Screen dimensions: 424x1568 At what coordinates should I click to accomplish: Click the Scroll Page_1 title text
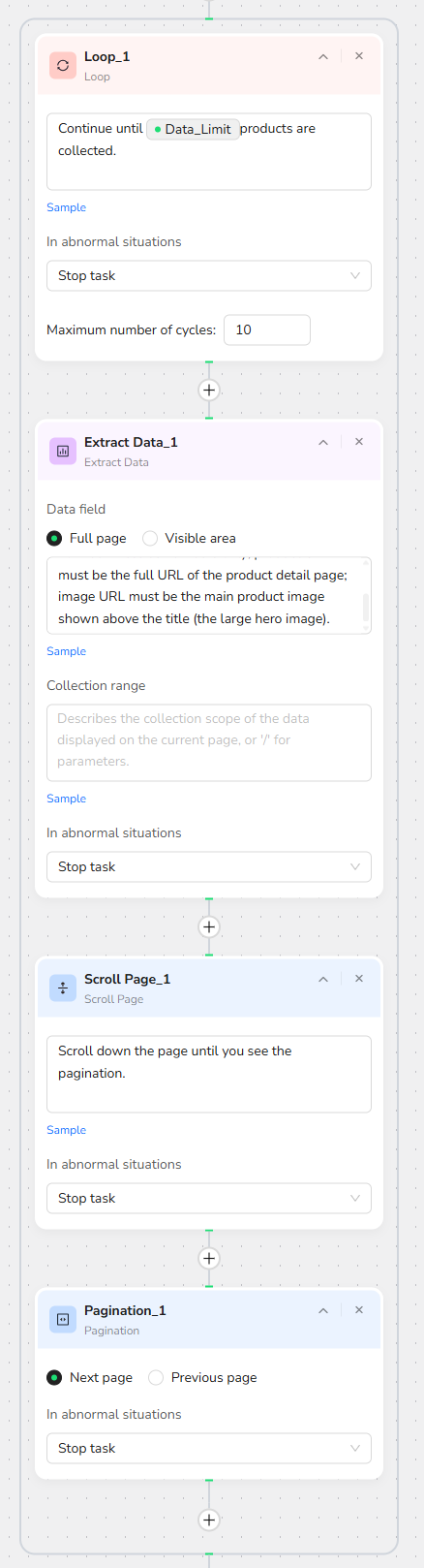[x=127, y=979]
